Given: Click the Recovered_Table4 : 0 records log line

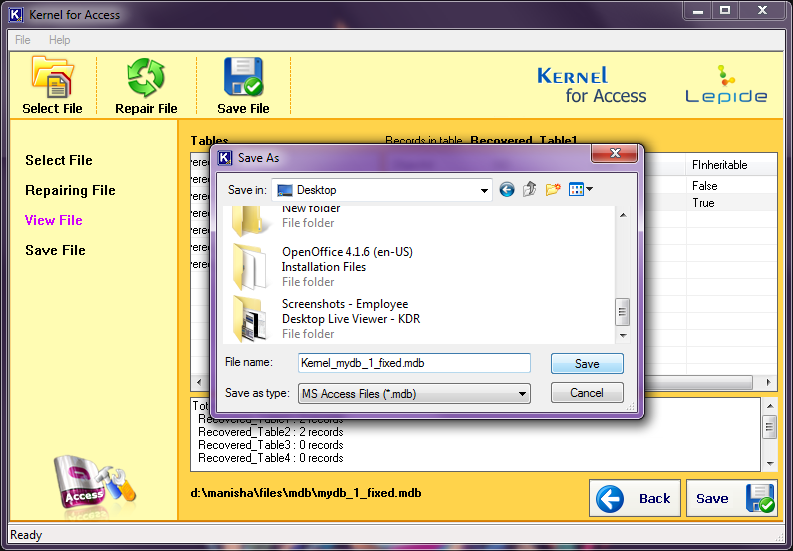Looking at the screenshot, I should point(271,458).
